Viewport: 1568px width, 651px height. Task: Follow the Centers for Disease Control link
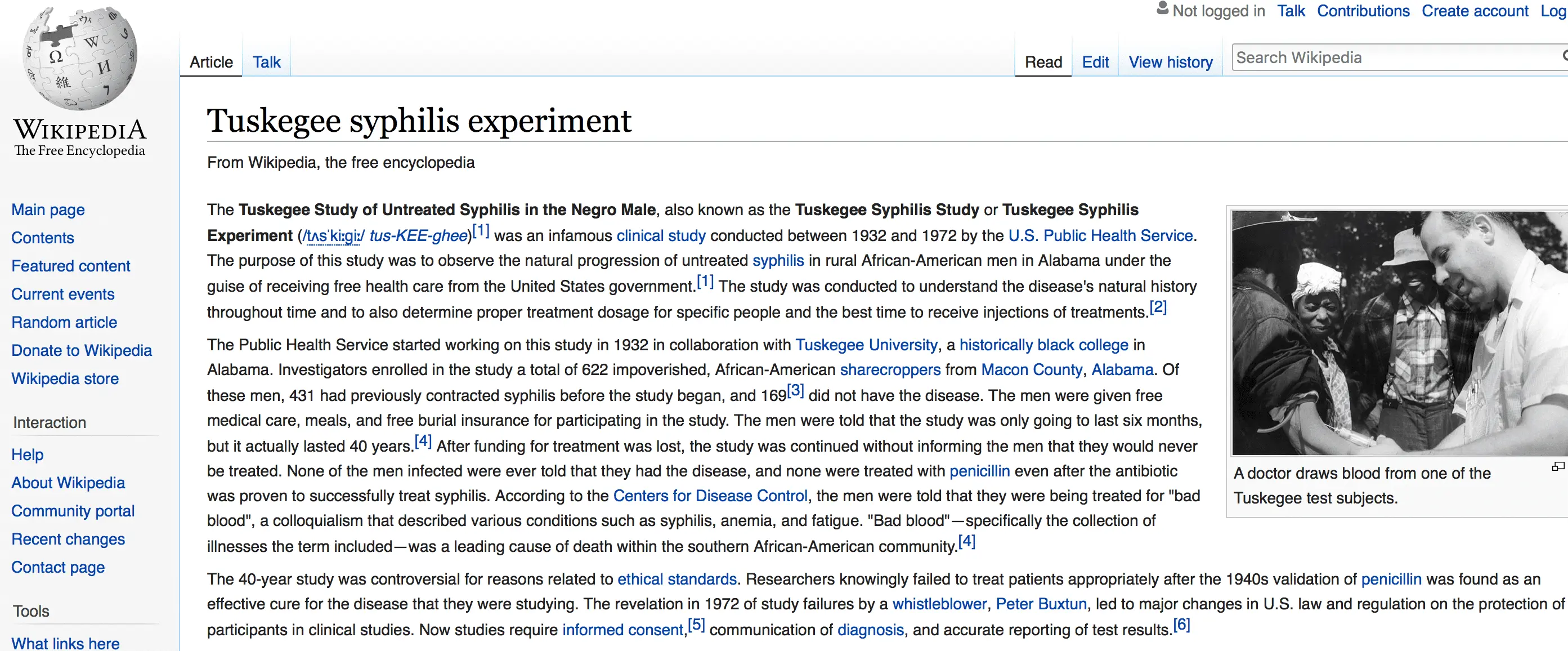pos(710,496)
